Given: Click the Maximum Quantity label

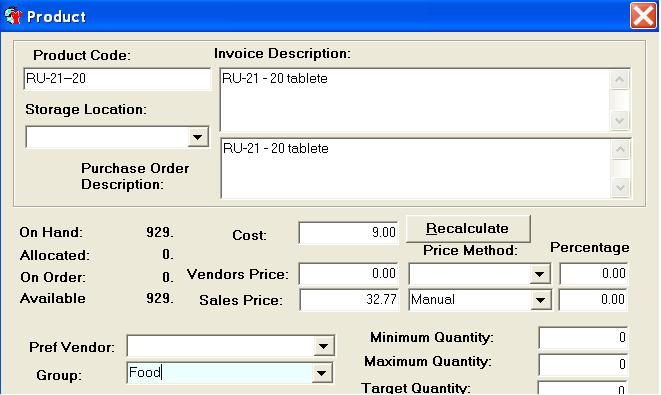Looking at the screenshot, I should 428,362.
